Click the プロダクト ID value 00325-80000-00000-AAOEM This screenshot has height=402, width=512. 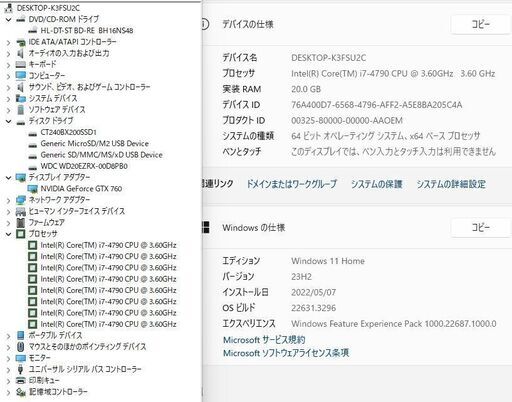(347, 120)
